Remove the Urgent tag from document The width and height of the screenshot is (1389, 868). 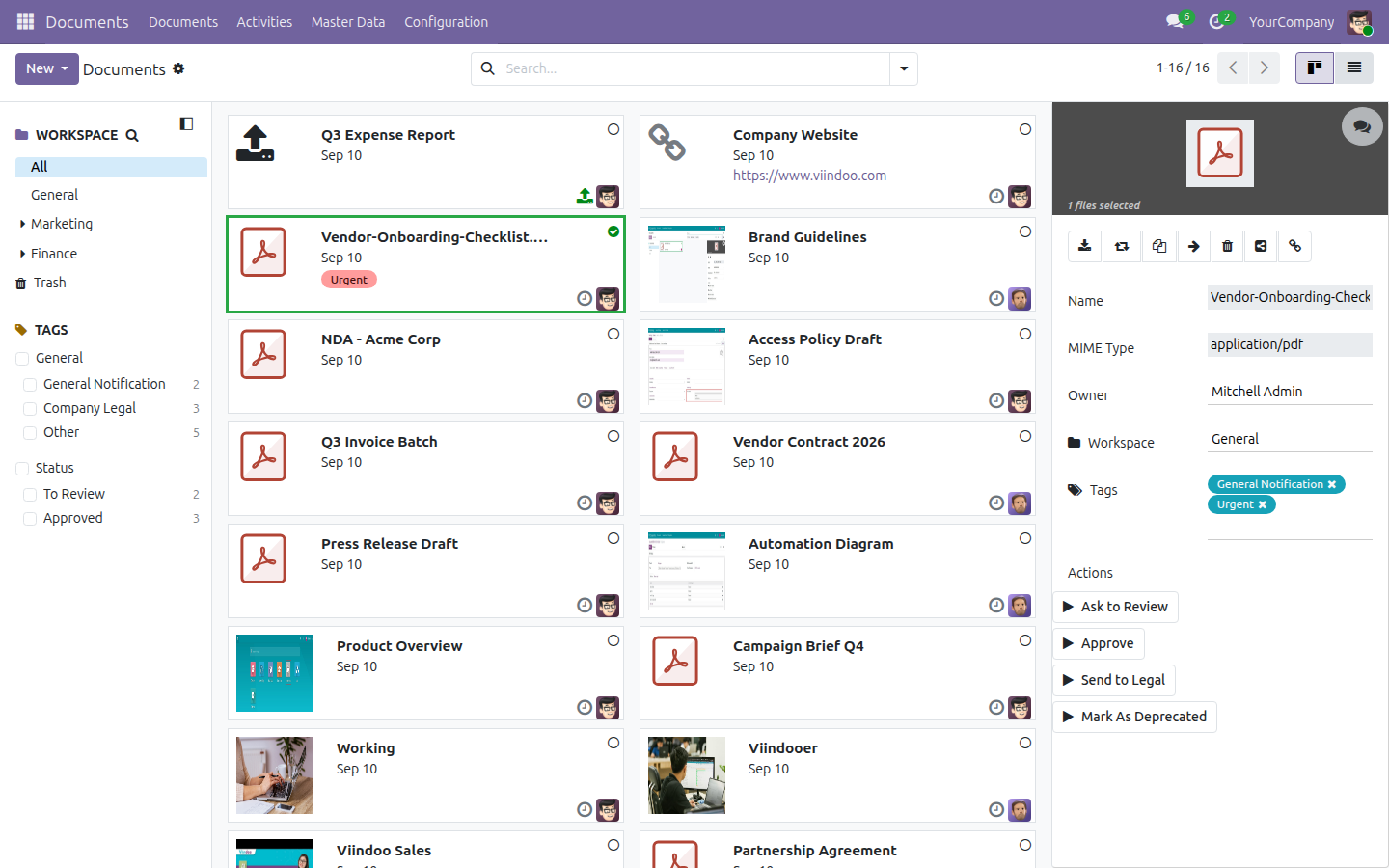pyautogui.click(x=1262, y=505)
